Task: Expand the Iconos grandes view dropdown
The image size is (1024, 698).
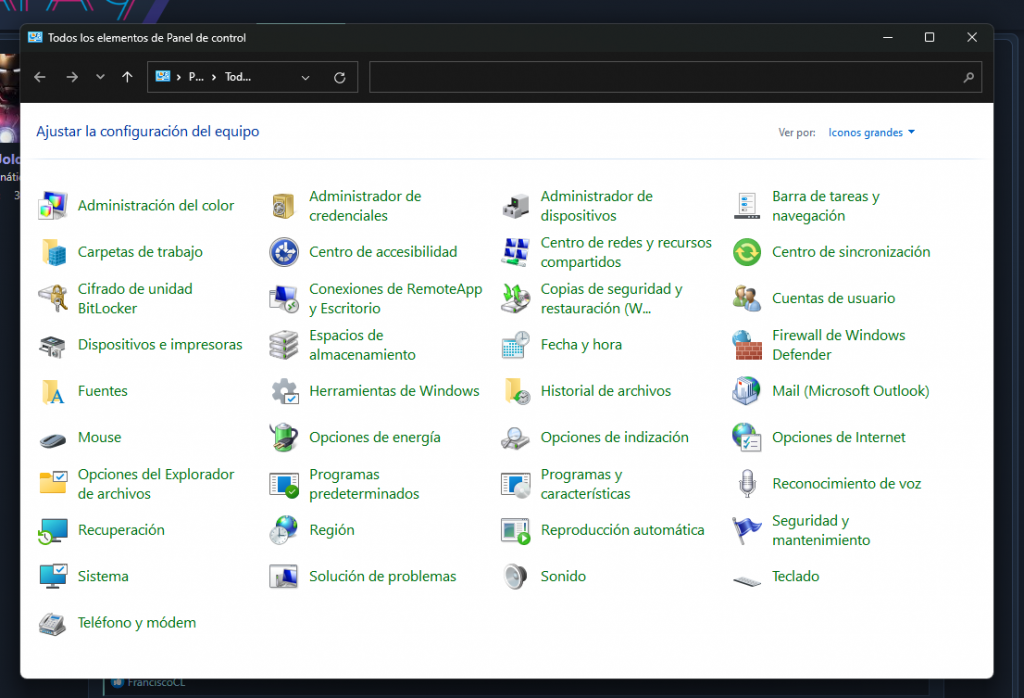Action: (x=871, y=132)
